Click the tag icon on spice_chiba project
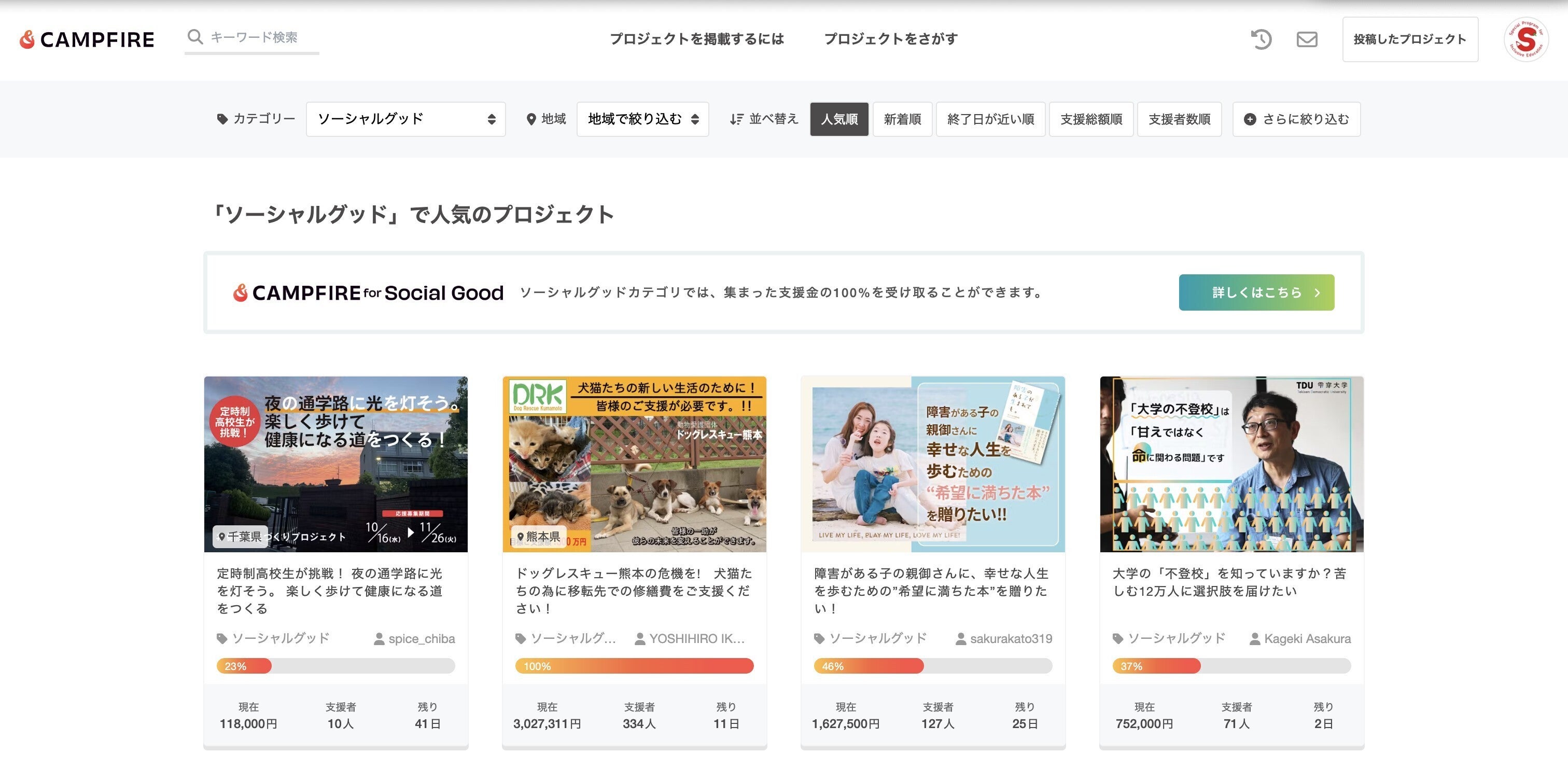The width and height of the screenshot is (1568, 782). (222, 638)
